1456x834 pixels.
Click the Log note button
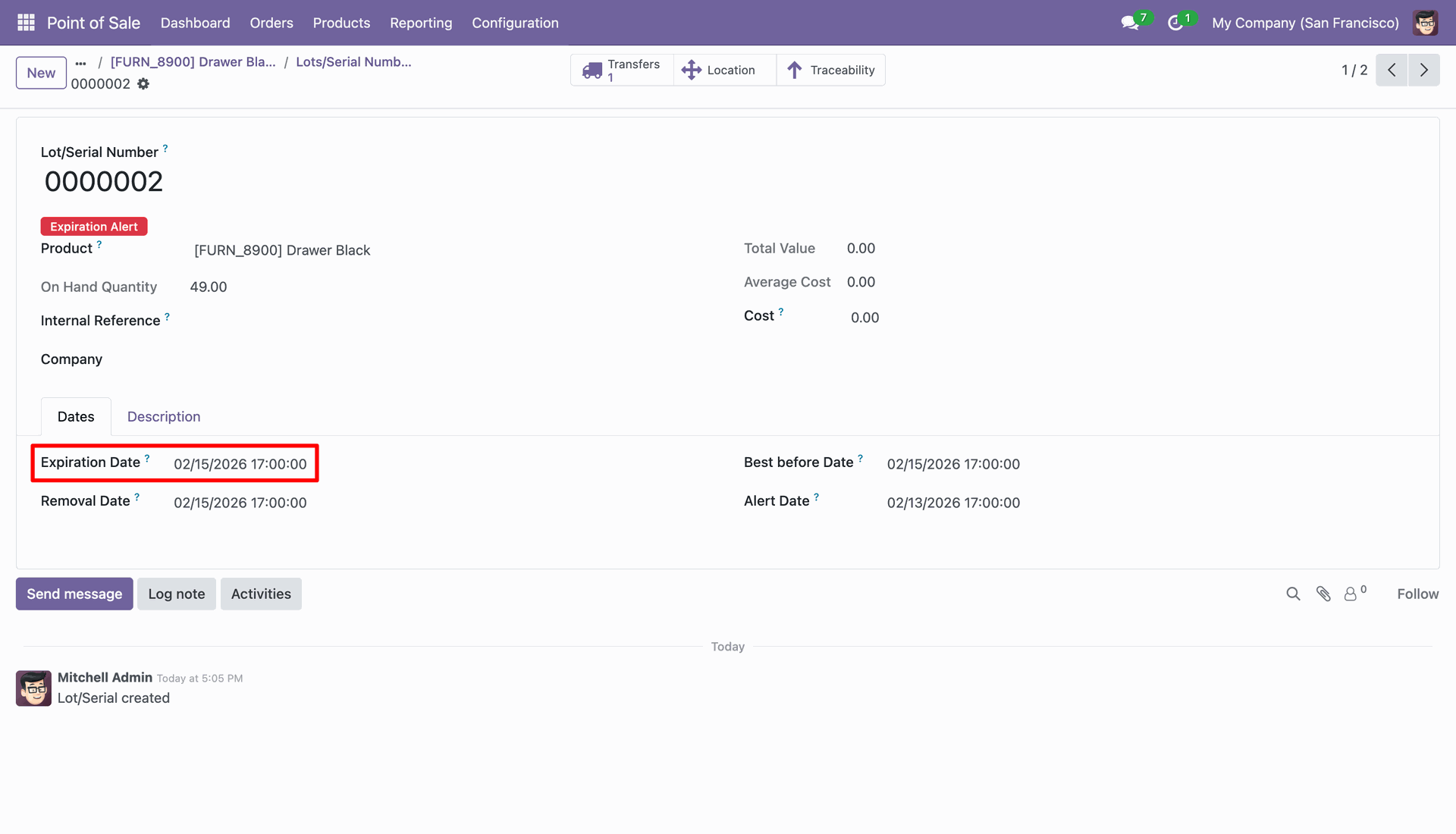pyautogui.click(x=177, y=594)
